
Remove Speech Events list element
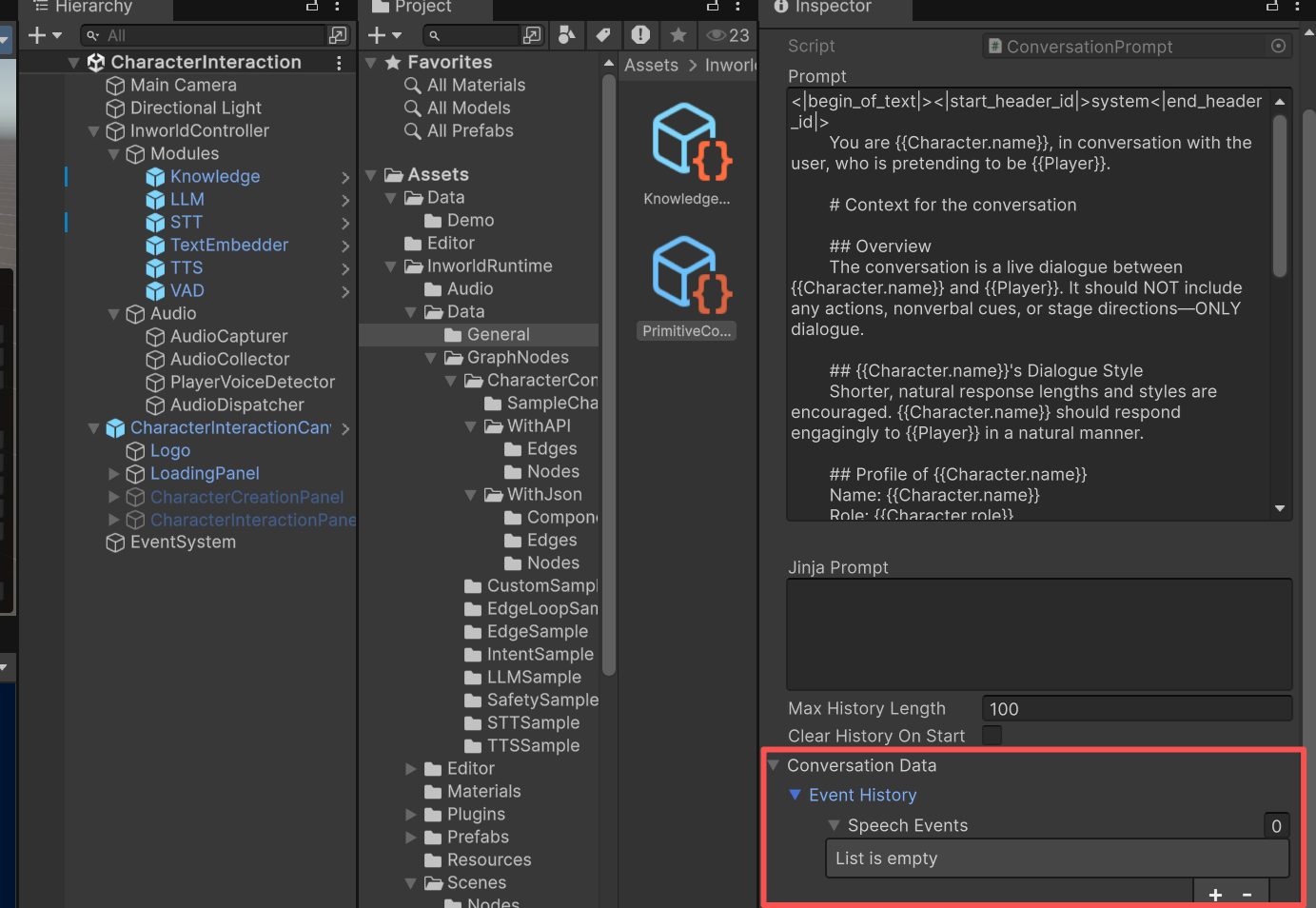tap(1247, 894)
